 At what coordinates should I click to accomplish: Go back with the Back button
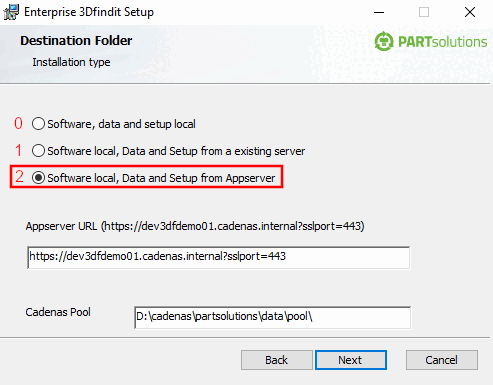point(277,360)
